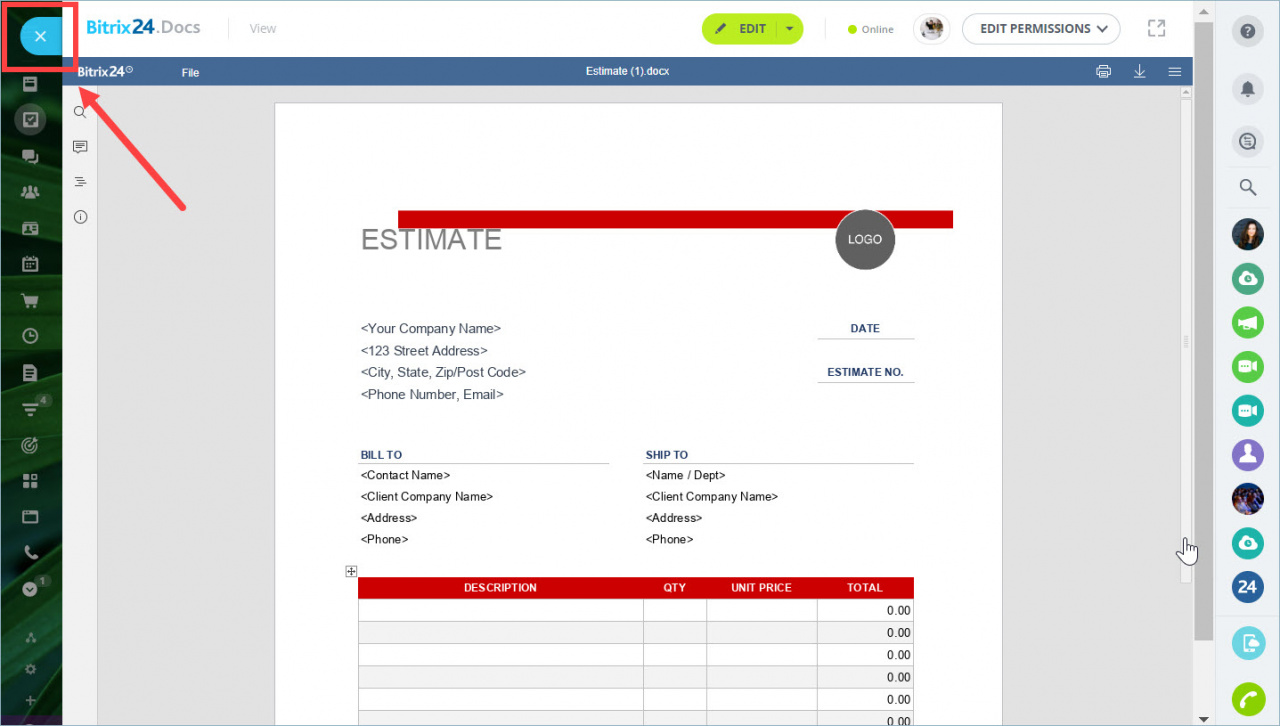Click the Bitrix24.Docs logo
The height and width of the screenshot is (726, 1280).
coord(143,28)
